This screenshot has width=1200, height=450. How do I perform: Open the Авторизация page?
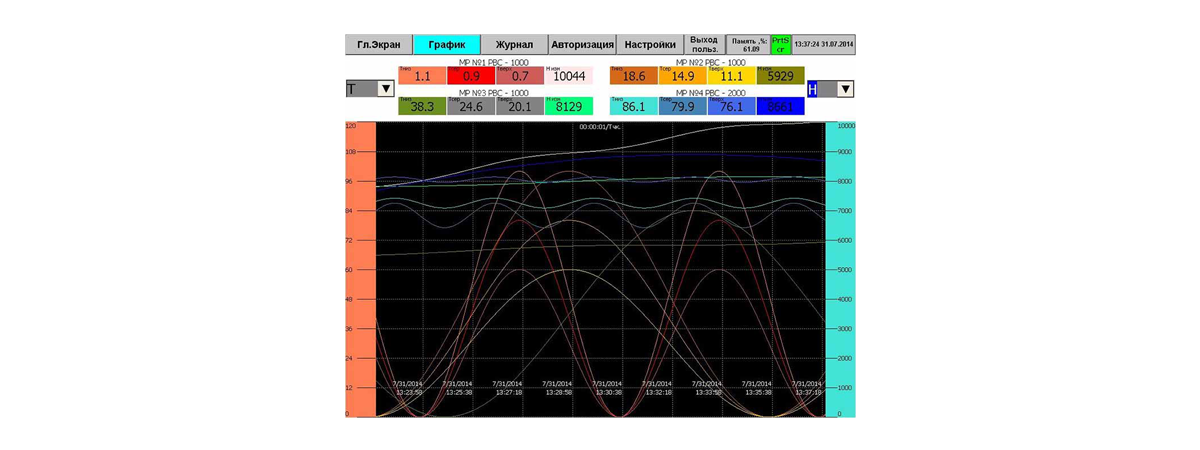(x=582, y=45)
